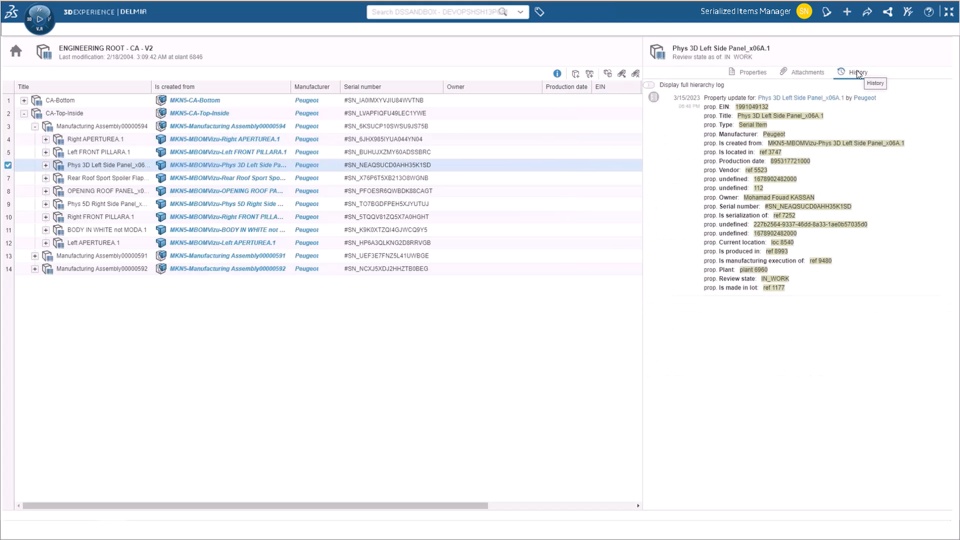Collapse the CA-Top-Inside row
This screenshot has height=540, width=960.
[x=24, y=113]
